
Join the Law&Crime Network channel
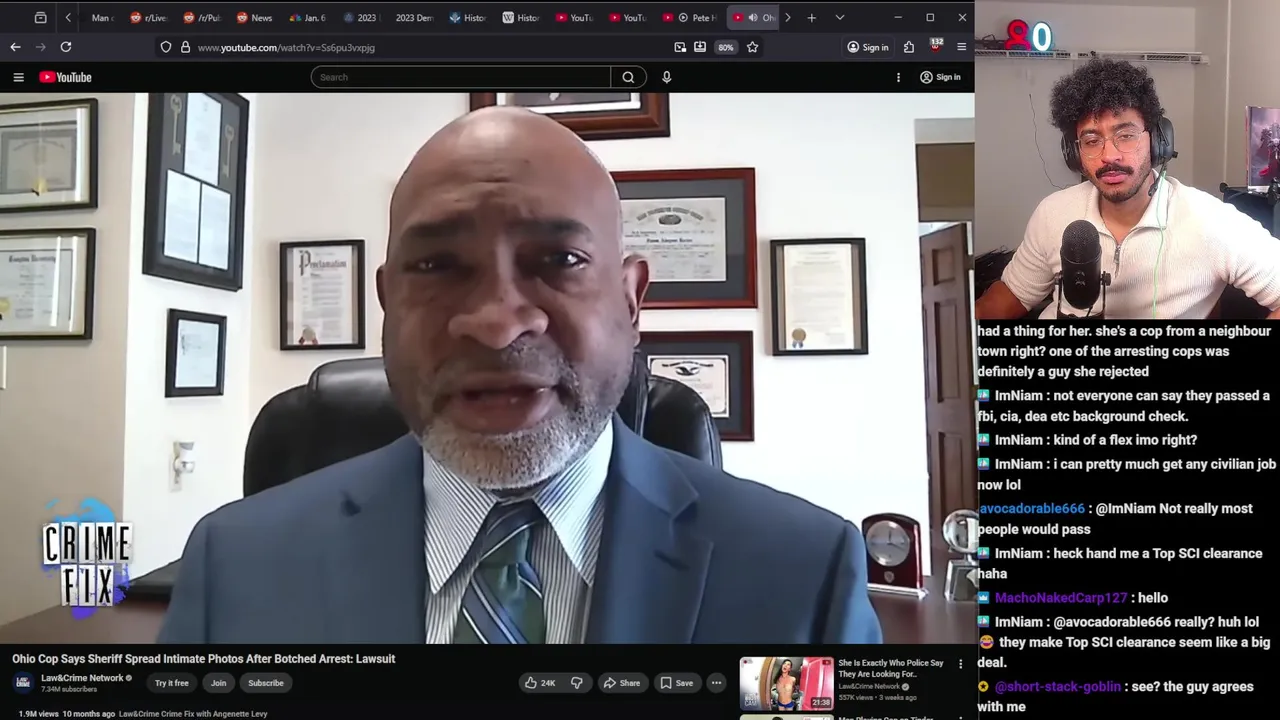pos(218,683)
